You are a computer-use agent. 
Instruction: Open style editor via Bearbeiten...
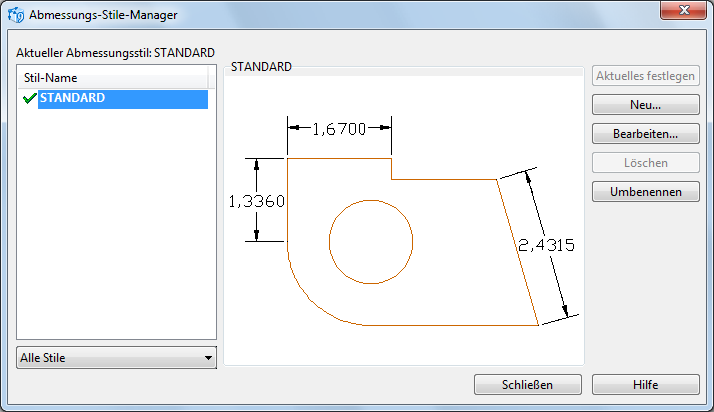[645, 133]
